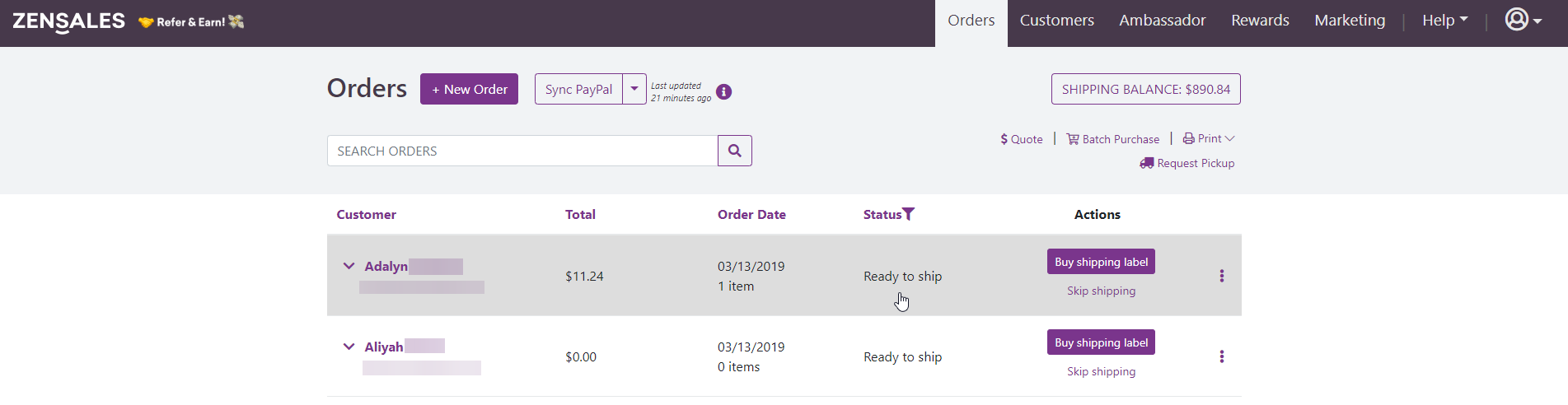Open Aliyah's order three-dot menu

point(1221,356)
